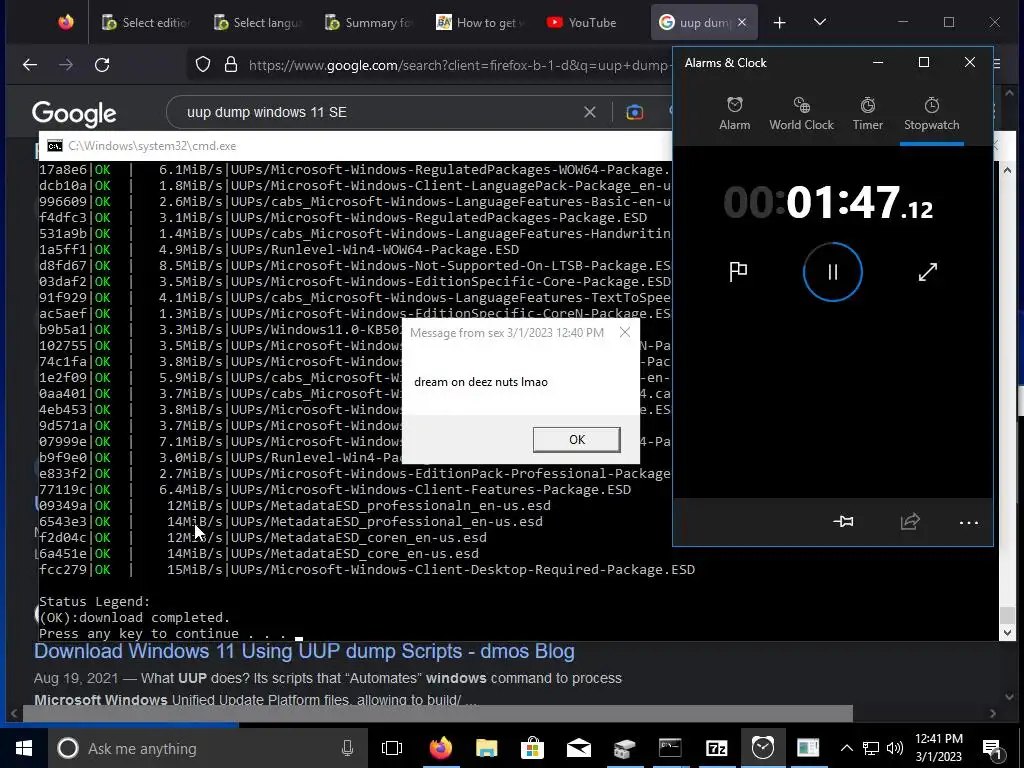Open the Timer tab

click(x=867, y=114)
